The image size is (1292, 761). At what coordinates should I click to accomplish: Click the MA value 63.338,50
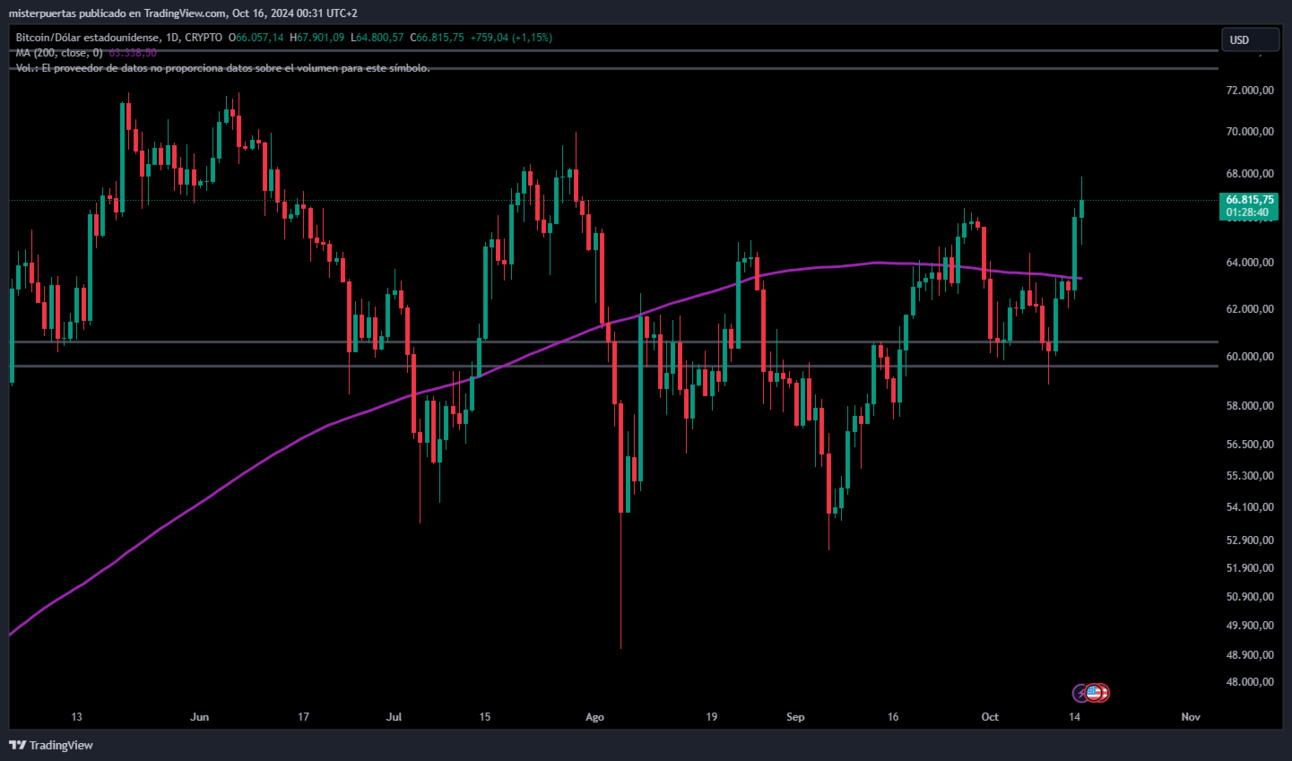coord(132,52)
